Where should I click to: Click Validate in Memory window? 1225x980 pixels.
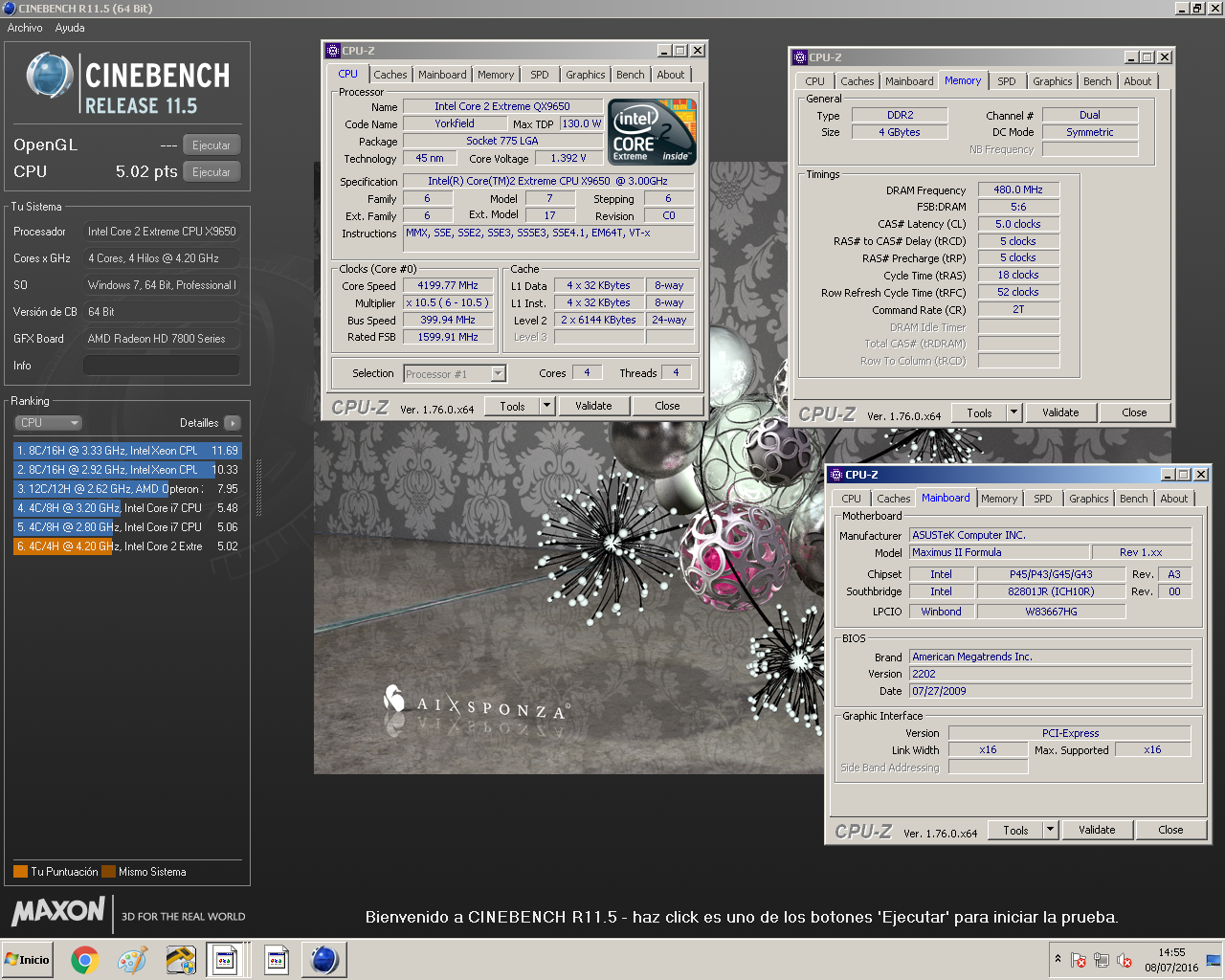tap(1060, 413)
